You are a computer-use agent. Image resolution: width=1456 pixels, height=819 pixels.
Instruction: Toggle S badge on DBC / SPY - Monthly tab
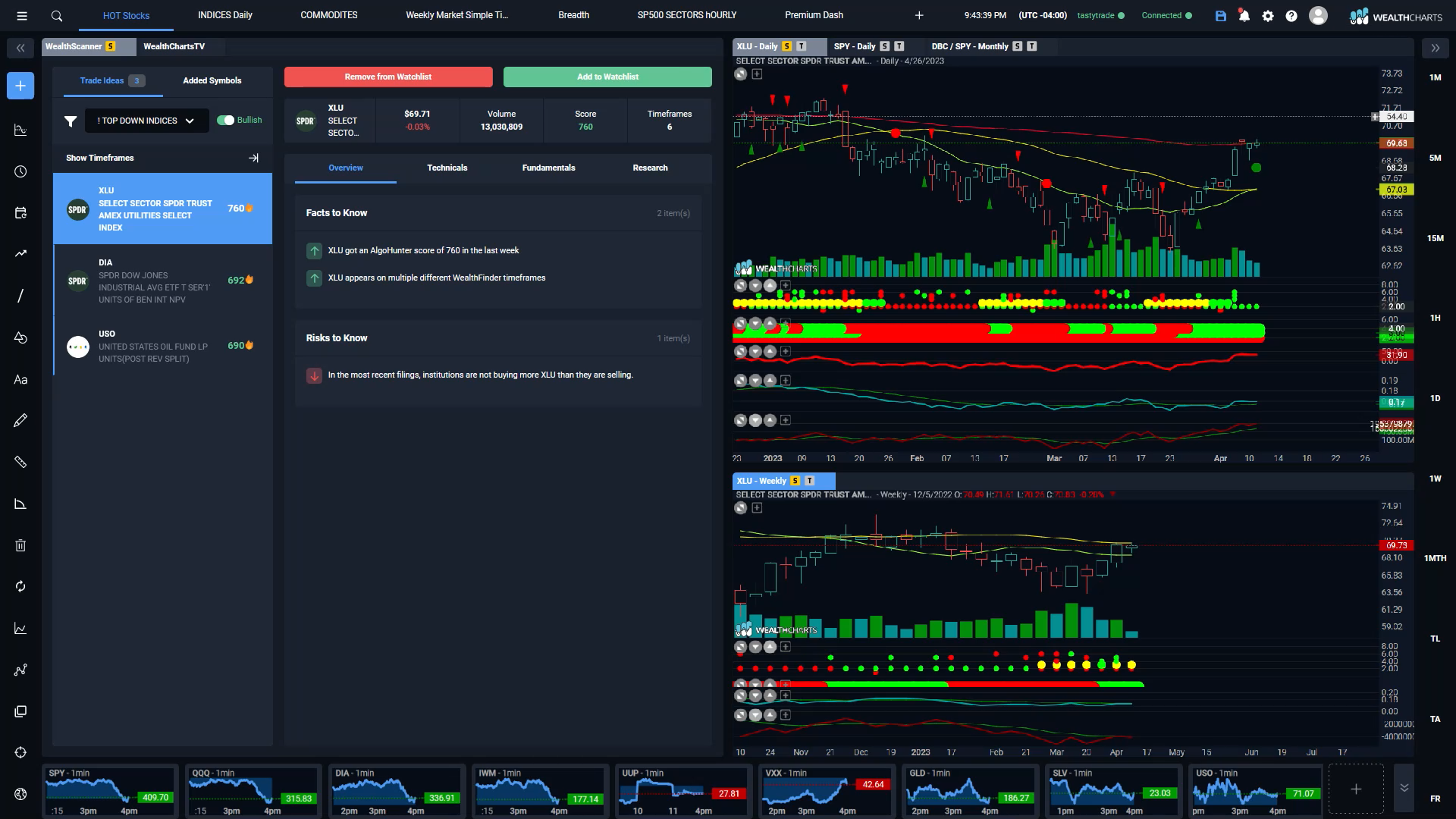[1017, 46]
